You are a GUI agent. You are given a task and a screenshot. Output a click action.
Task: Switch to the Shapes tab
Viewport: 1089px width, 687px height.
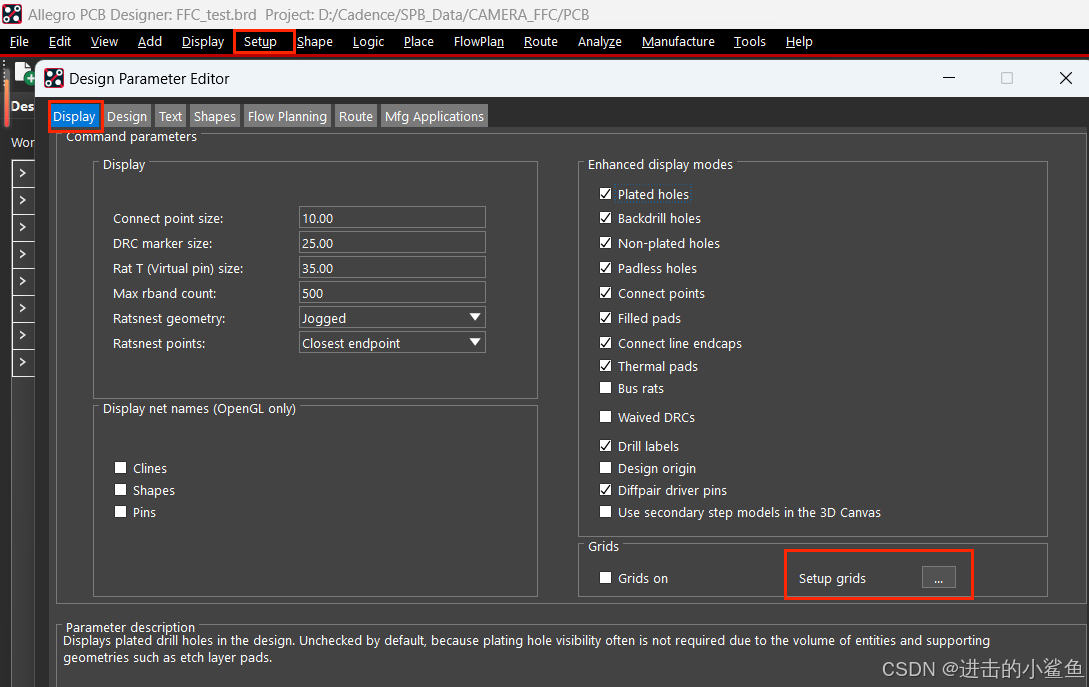215,116
